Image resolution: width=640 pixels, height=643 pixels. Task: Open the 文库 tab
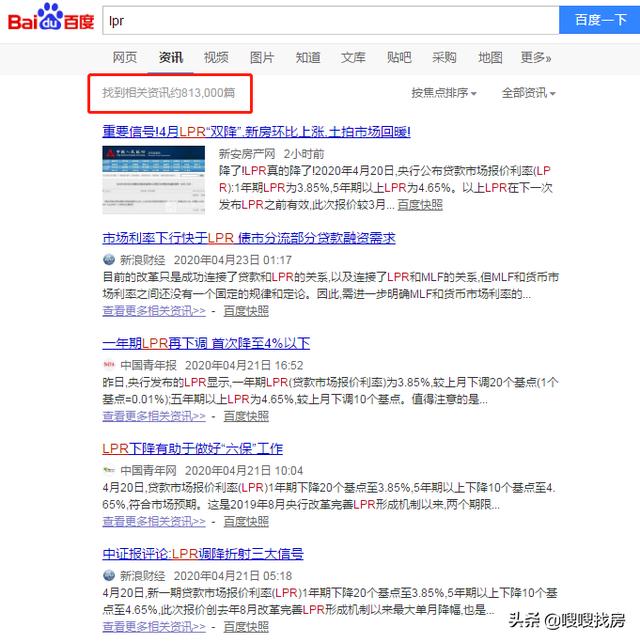[353, 57]
